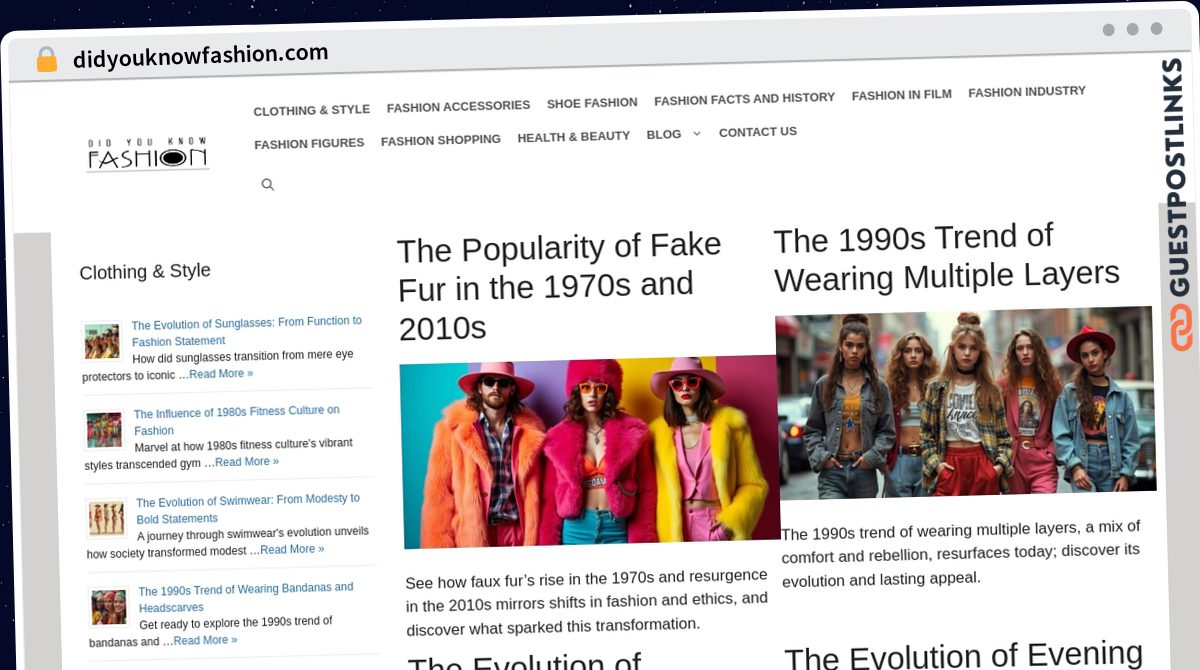Go to Fashion Shopping page
This screenshot has width=1200, height=670.
coord(440,140)
